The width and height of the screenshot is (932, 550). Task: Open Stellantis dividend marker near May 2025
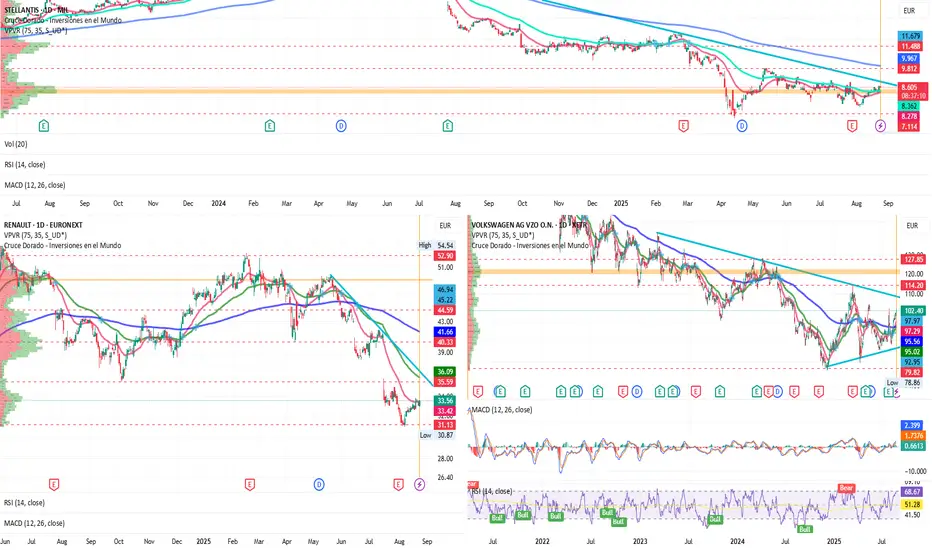(x=742, y=125)
